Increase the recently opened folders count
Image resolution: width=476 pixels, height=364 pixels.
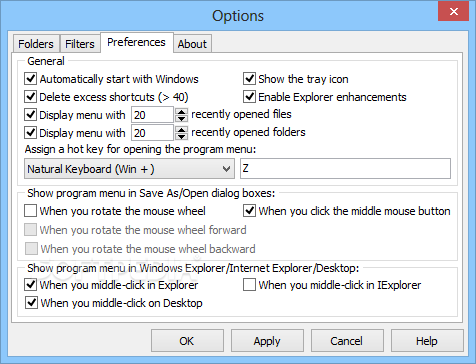tap(181, 129)
